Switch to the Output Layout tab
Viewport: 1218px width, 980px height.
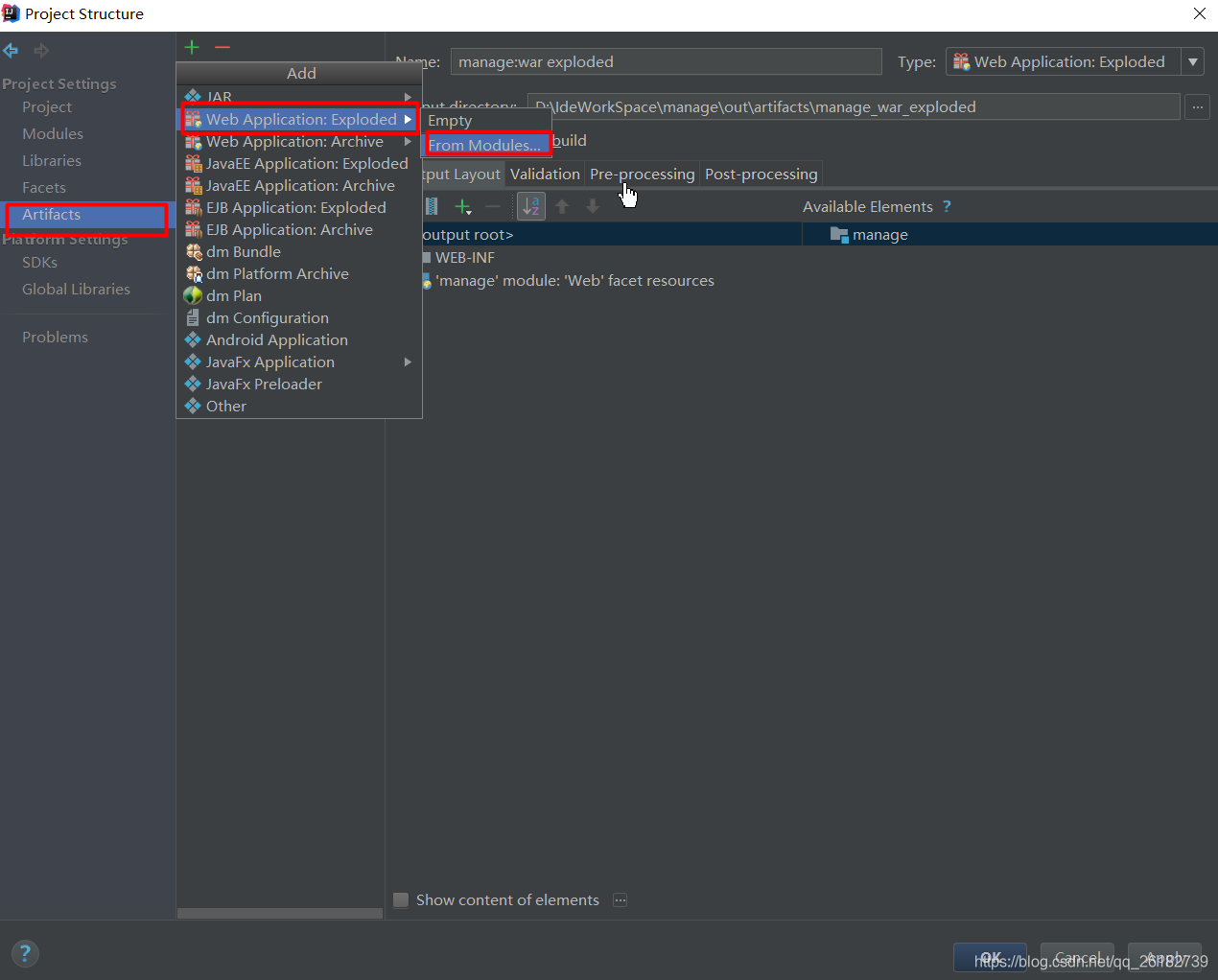462,174
